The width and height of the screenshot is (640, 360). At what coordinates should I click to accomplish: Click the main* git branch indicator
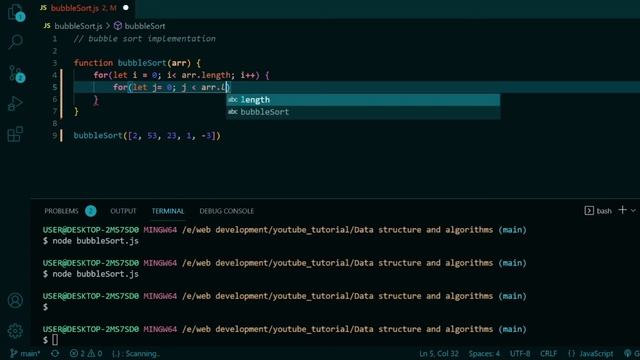[x=24, y=353]
